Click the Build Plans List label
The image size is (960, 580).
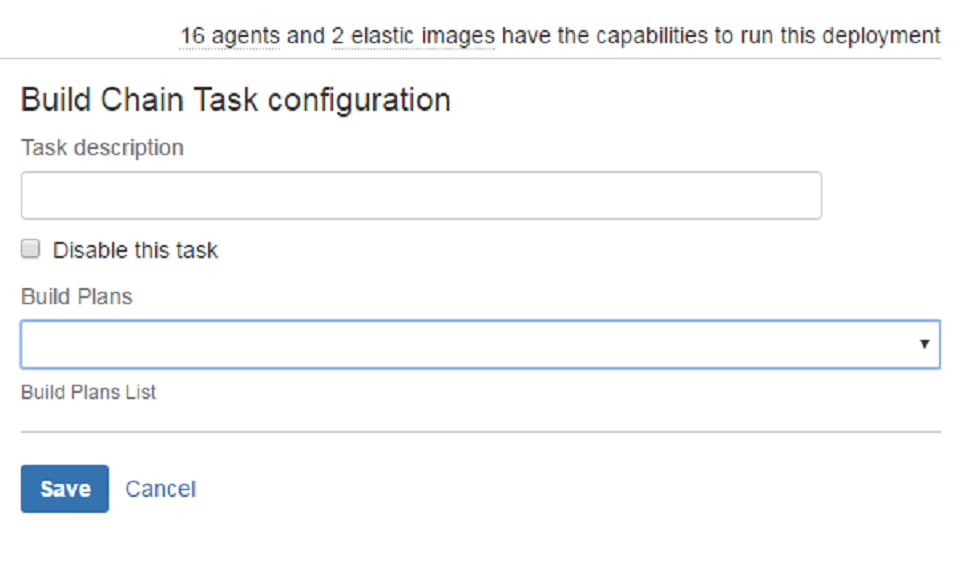[x=88, y=391]
